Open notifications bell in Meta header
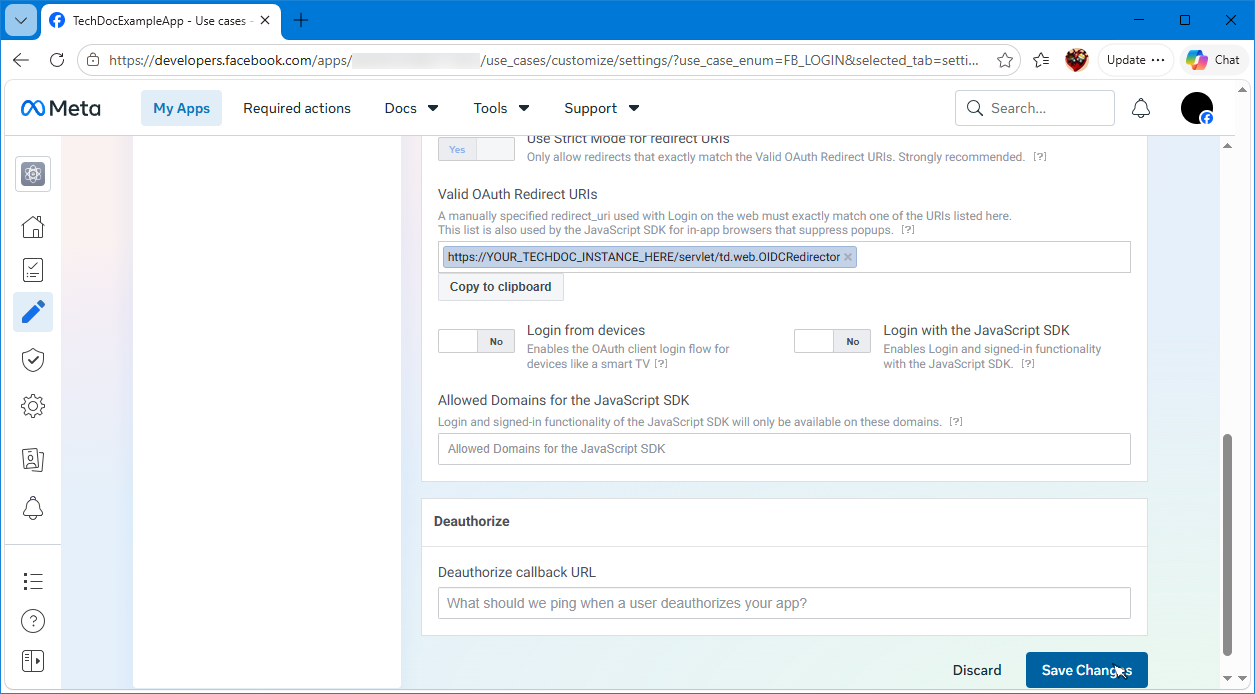Image resolution: width=1255 pixels, height=694 pixels. click(1141, 108)
